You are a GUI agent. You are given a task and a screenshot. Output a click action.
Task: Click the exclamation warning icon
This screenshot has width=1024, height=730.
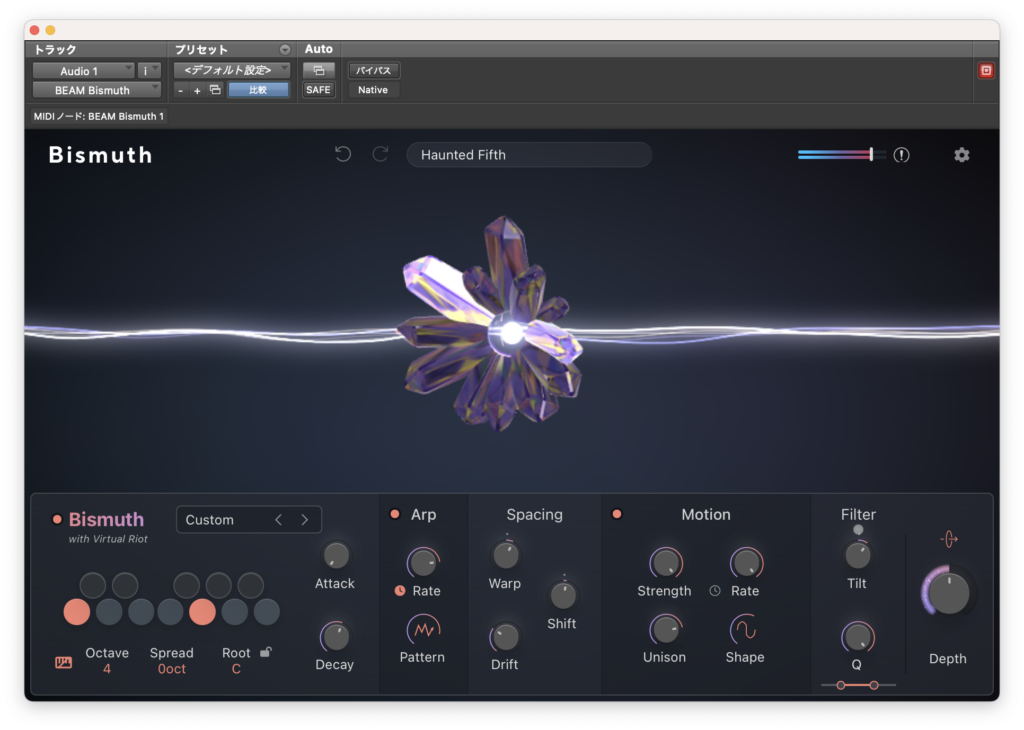pos(901,155)
